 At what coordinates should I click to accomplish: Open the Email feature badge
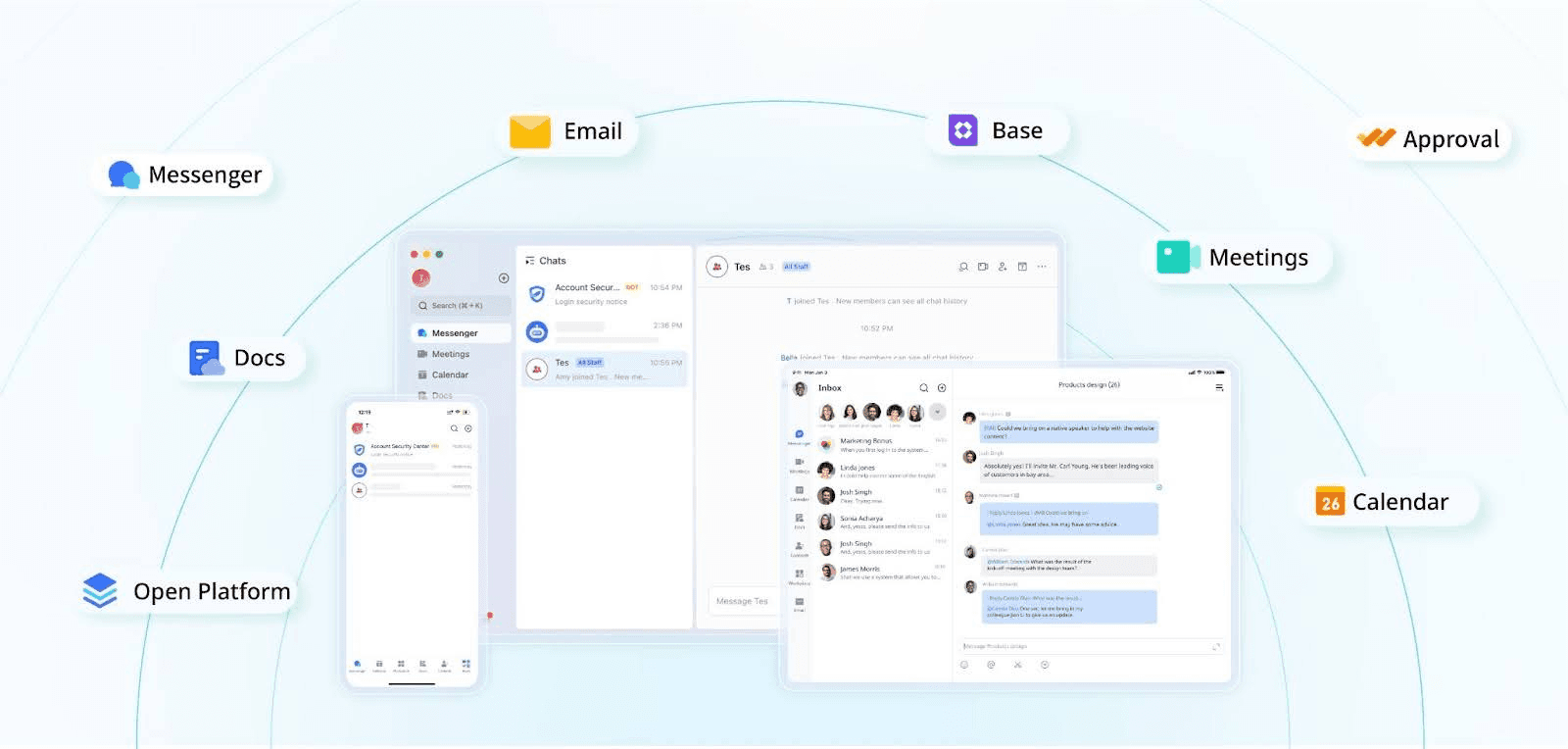[567, 131]
